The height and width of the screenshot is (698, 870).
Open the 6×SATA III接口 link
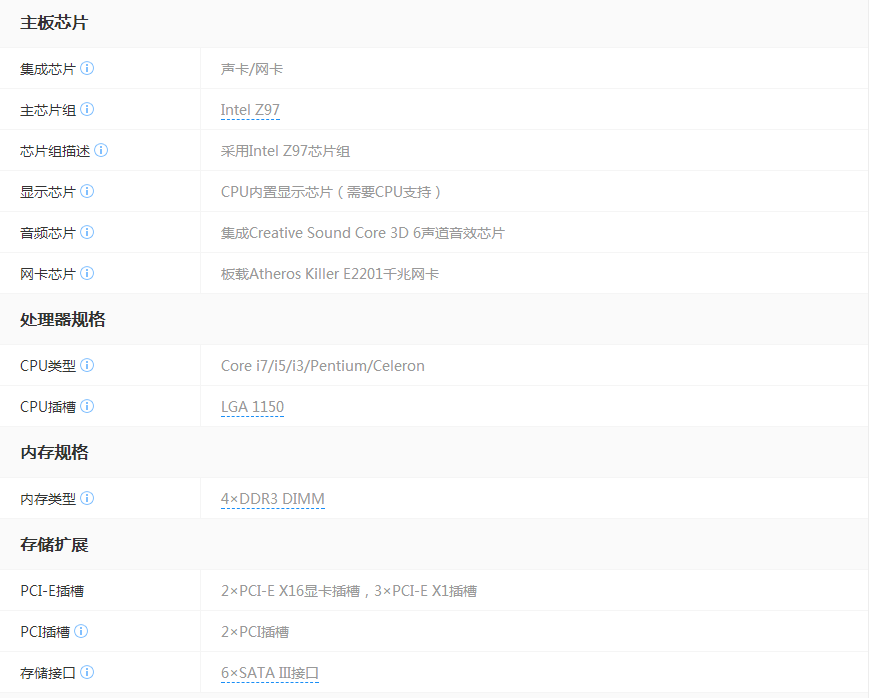pos(270,673)
